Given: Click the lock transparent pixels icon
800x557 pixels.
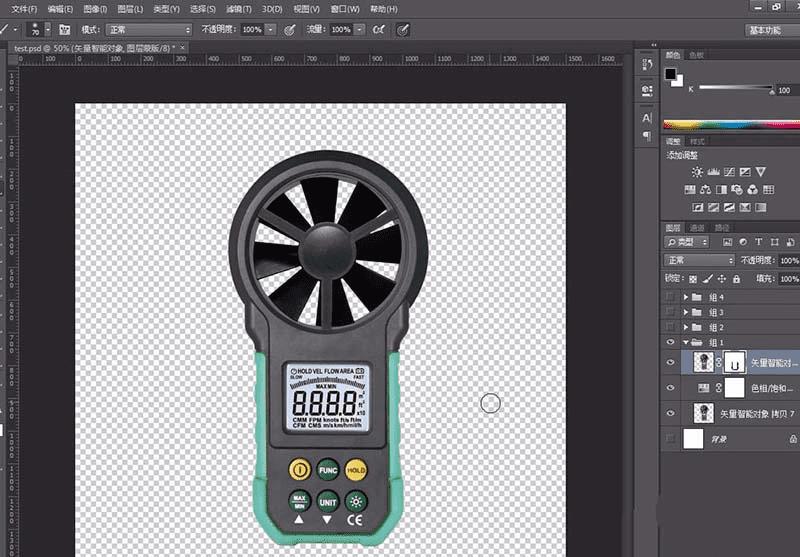Looking at the screenshot, I should coord(693,278).
